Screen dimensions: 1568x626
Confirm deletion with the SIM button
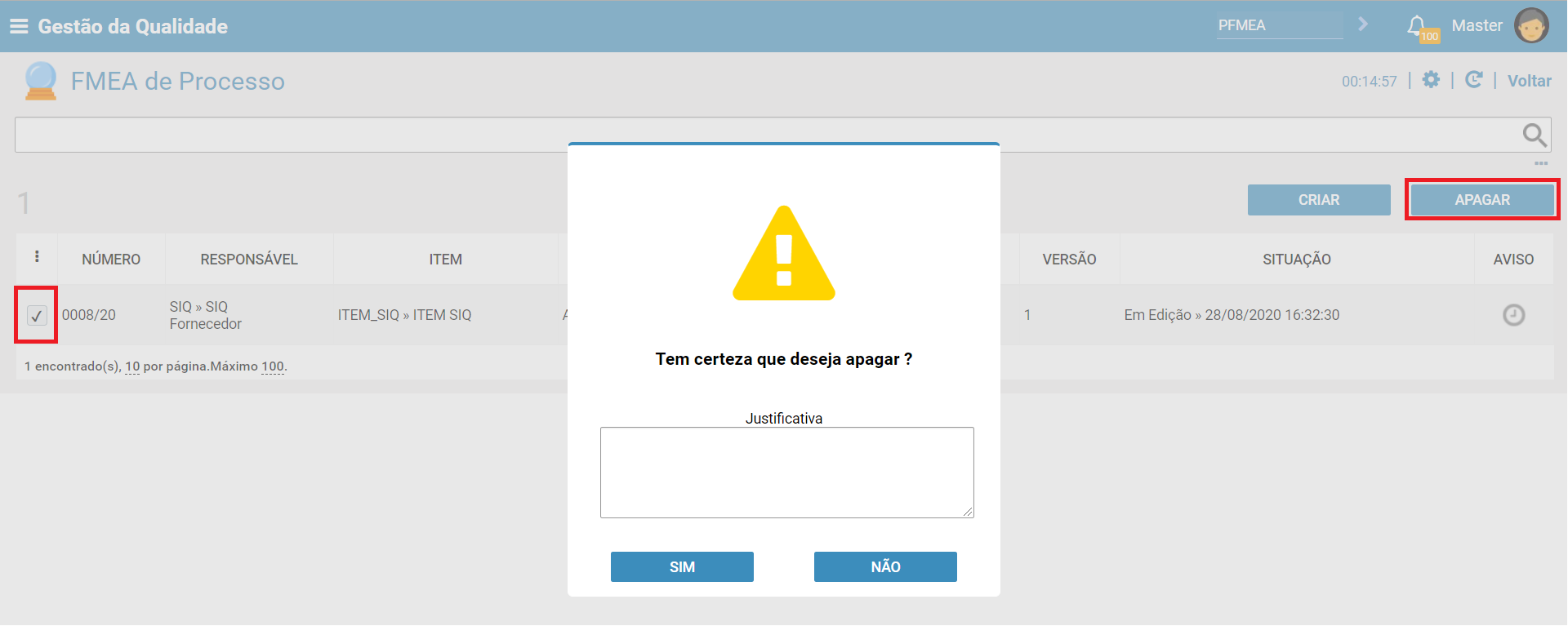coord(682,567)
